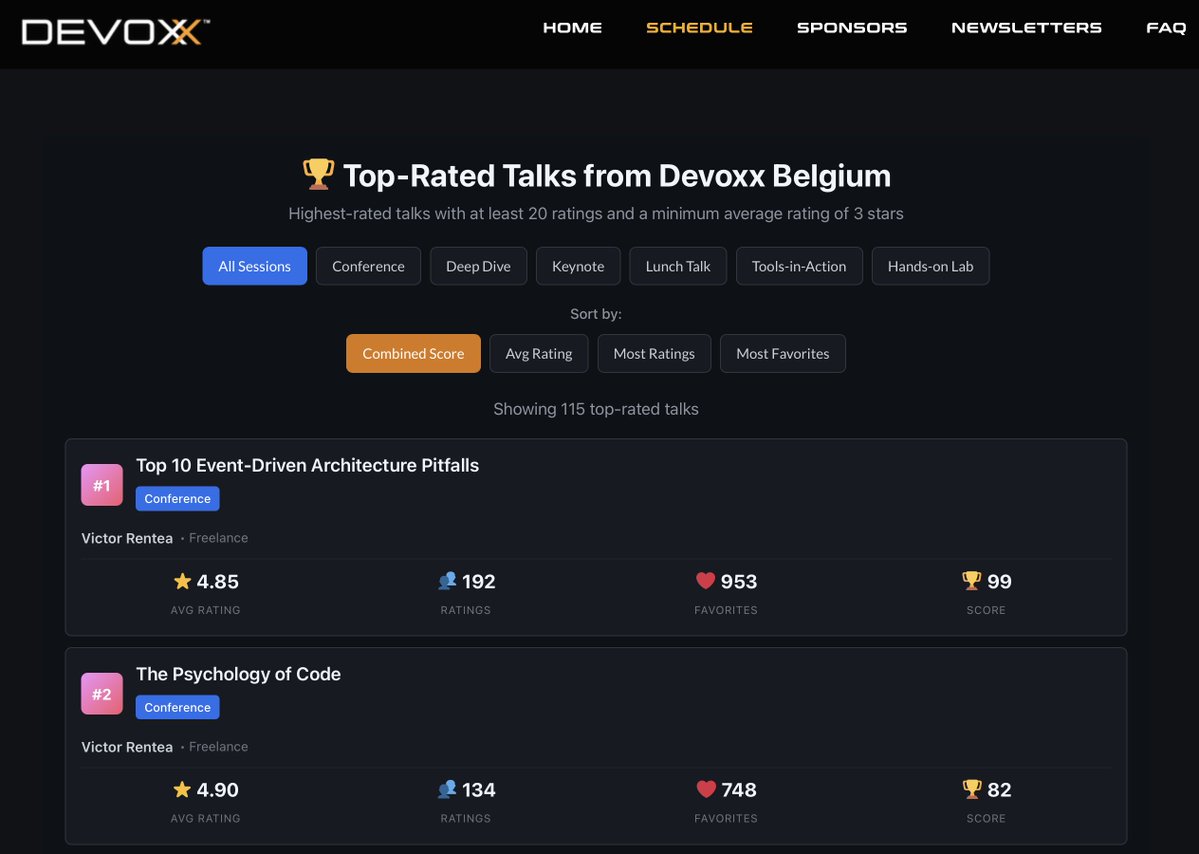Click star icon for 4.90 rating
Screen dimensions: 1199x854
[x=182, y=789]
